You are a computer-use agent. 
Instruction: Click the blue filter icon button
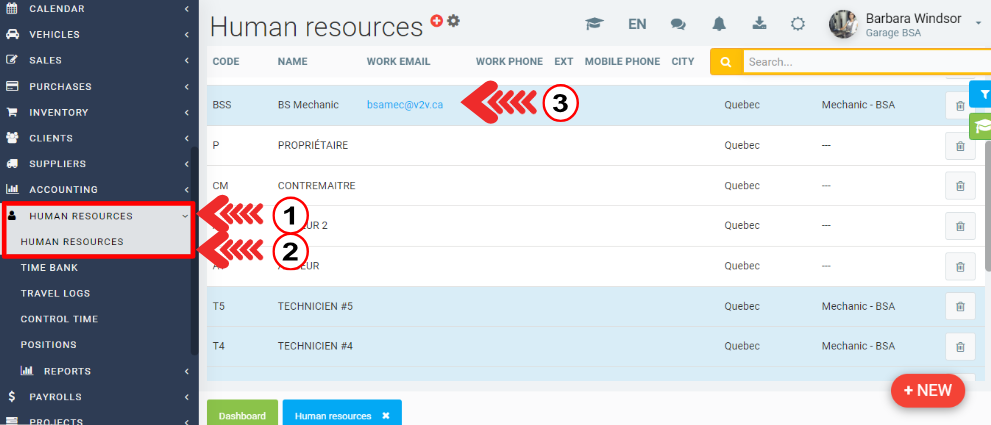tap(983, 95)
